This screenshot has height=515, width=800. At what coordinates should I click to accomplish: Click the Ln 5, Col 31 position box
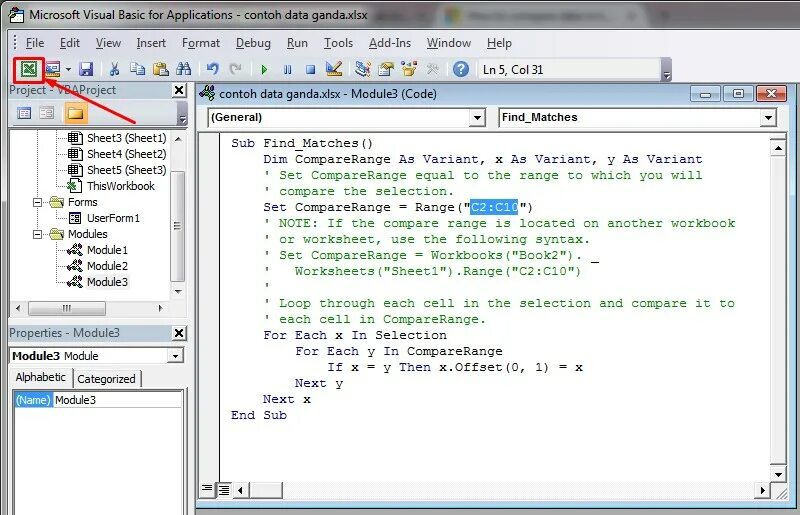(x=569, y=70)
